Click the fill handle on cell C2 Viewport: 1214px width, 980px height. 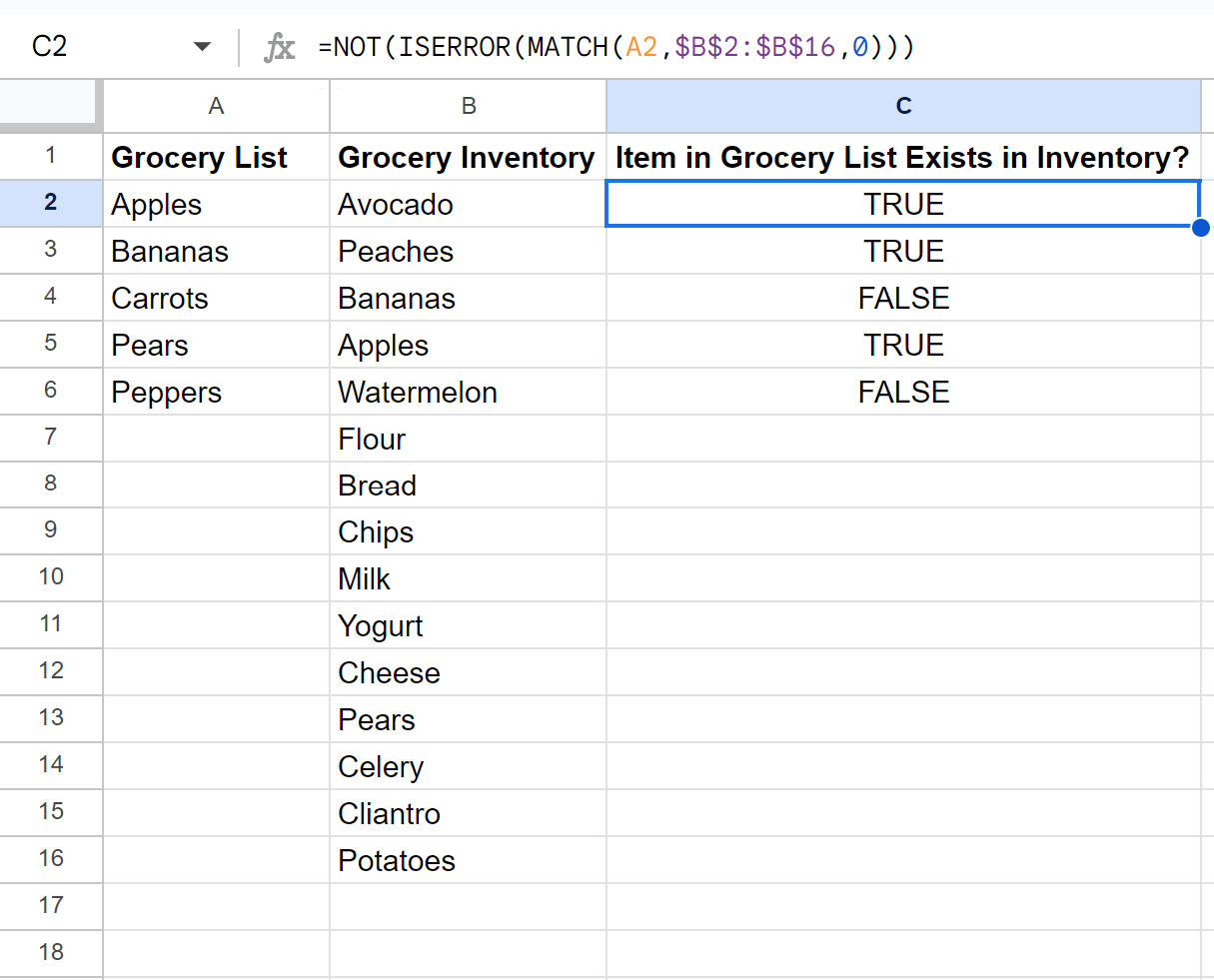point(1200,228)
